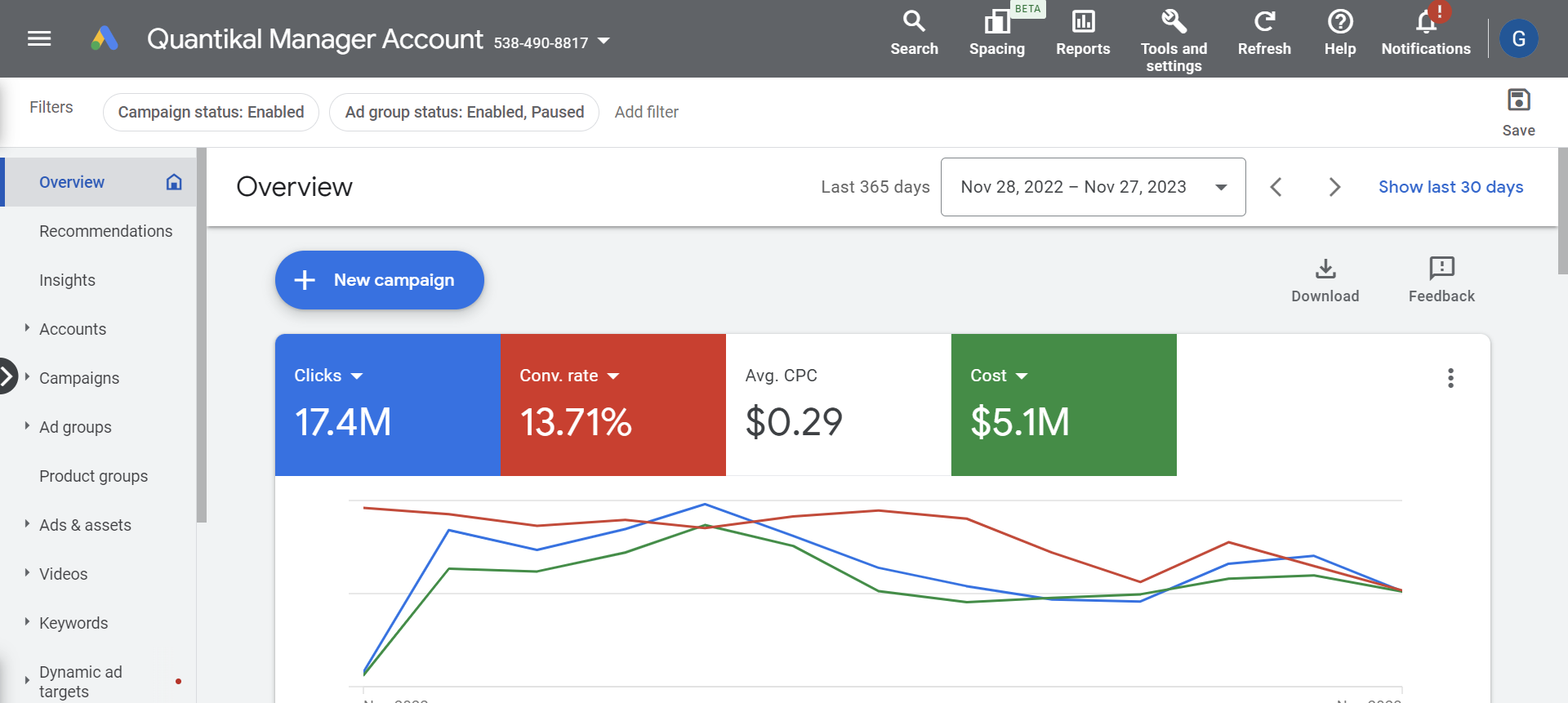Open the Reports icon
Viewport: 1568px width, 703px height.
(x=1083, y=22)
